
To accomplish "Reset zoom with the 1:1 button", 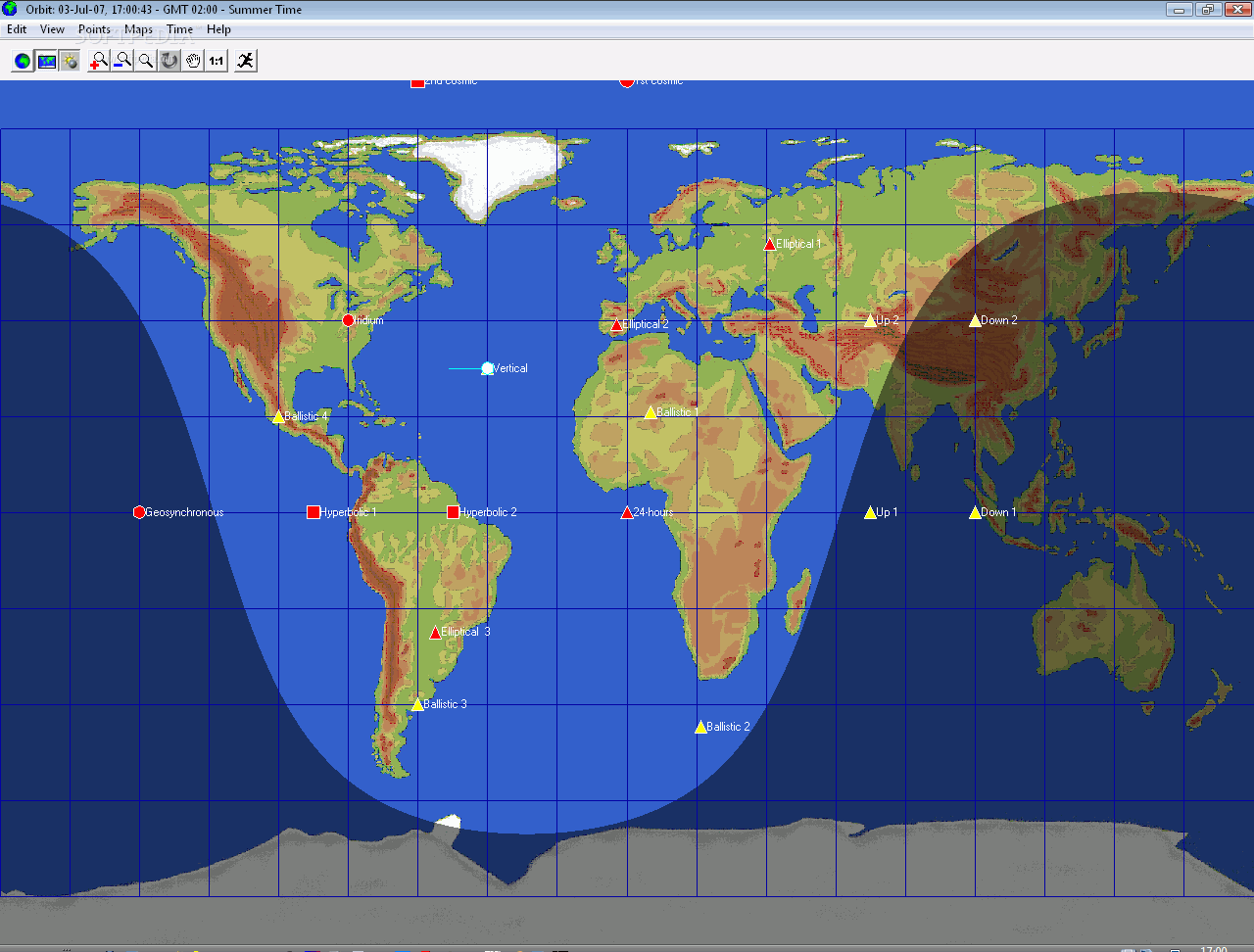I will (x=217, y=61).
